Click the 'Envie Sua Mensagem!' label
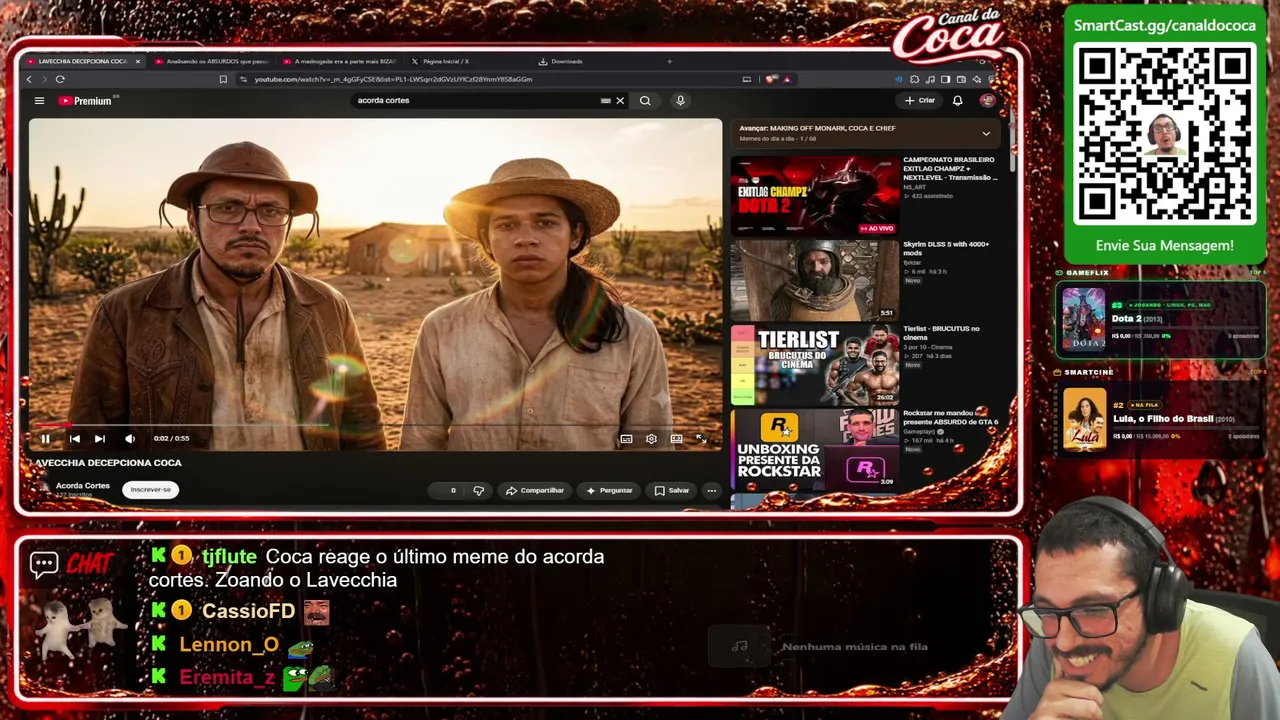 [x=1164, y=246]
